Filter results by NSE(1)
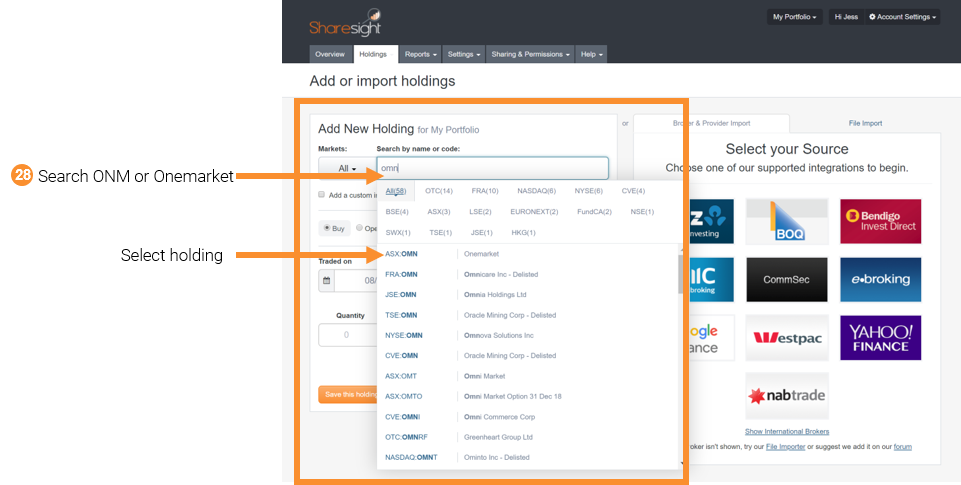Screen dimensions: 961x485 coord(642,212)
